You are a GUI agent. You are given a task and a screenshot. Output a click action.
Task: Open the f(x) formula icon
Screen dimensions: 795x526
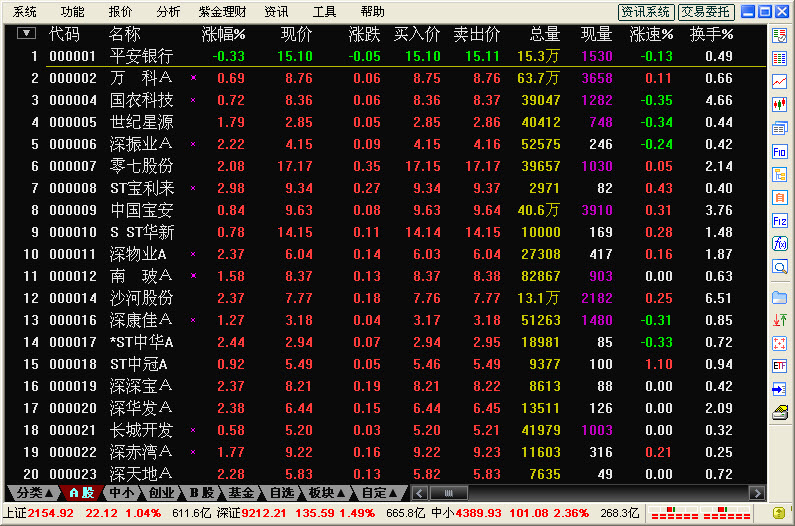click(x=779, y=244)
